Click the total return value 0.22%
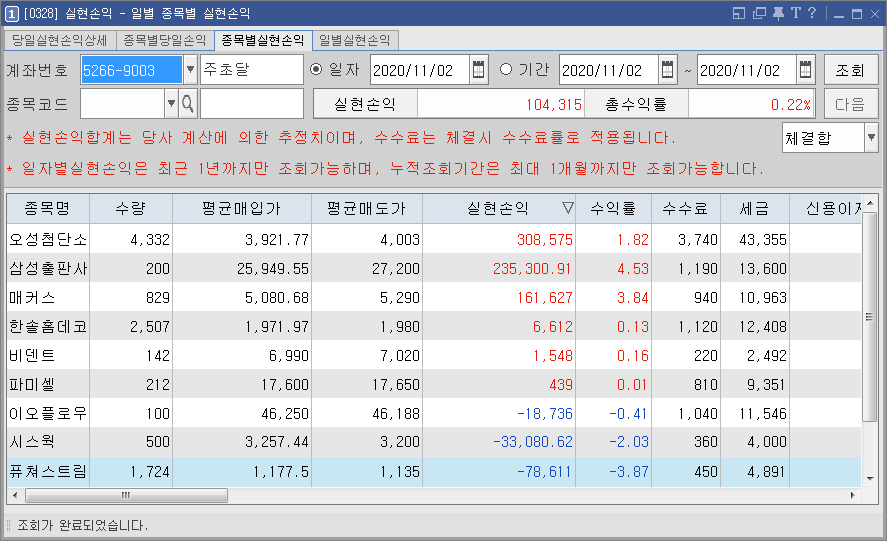Viewport: 887px width, 541px height. (751, 104)
